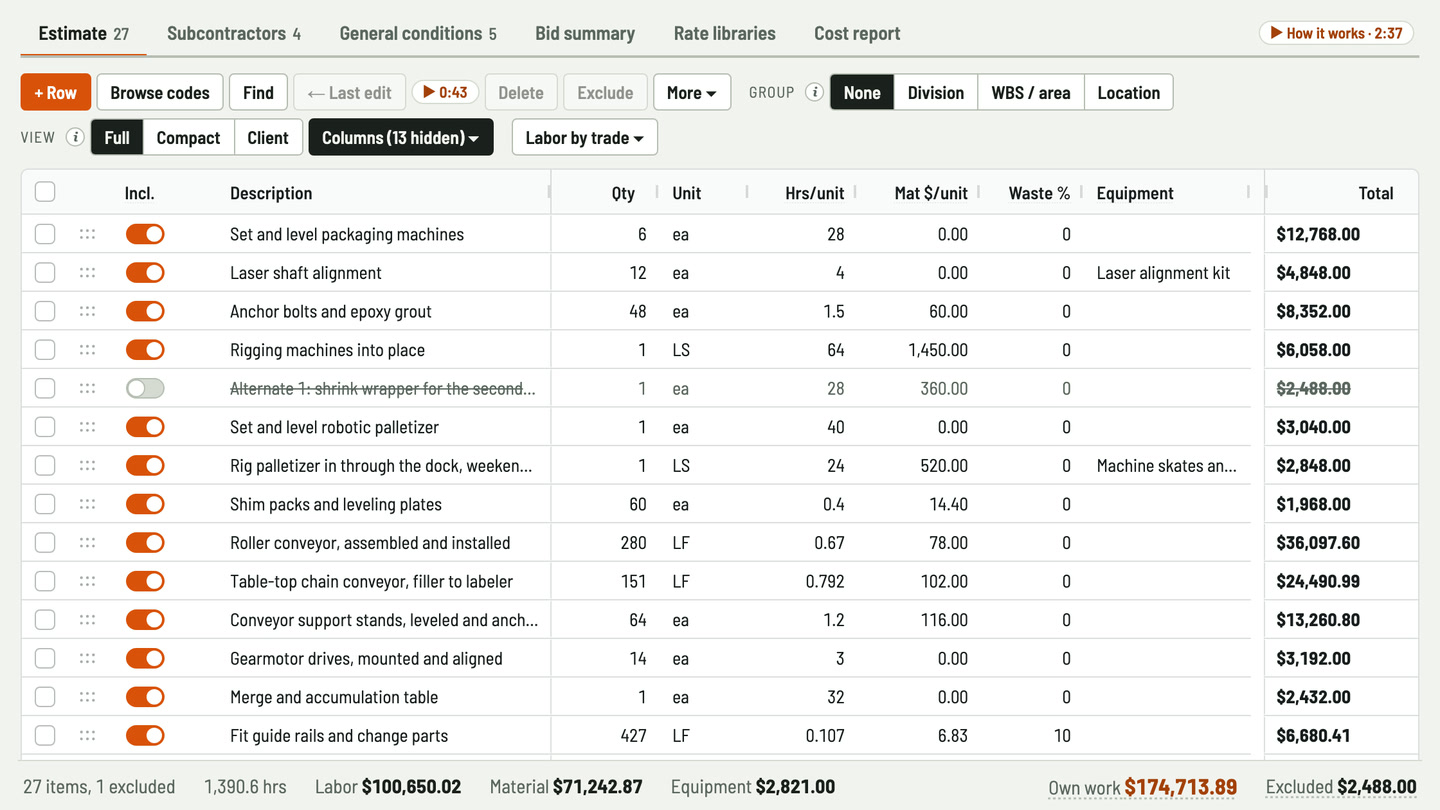Image resolution: width=1440 pixels, height=810 pixels.
Task: Enable the Alternate 1 shrink wrapper include toggle
Action: click(145, 388)
